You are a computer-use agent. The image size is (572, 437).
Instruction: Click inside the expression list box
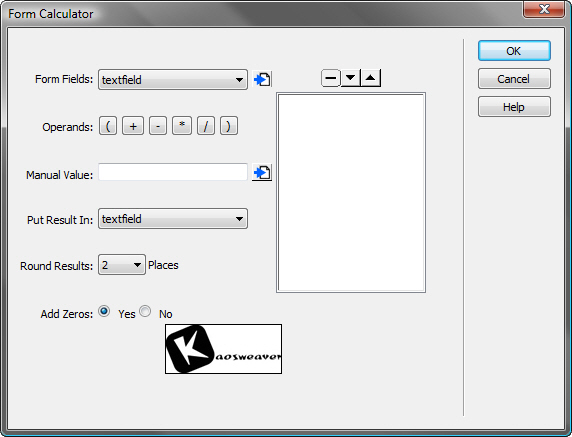[x=351, y=193]
